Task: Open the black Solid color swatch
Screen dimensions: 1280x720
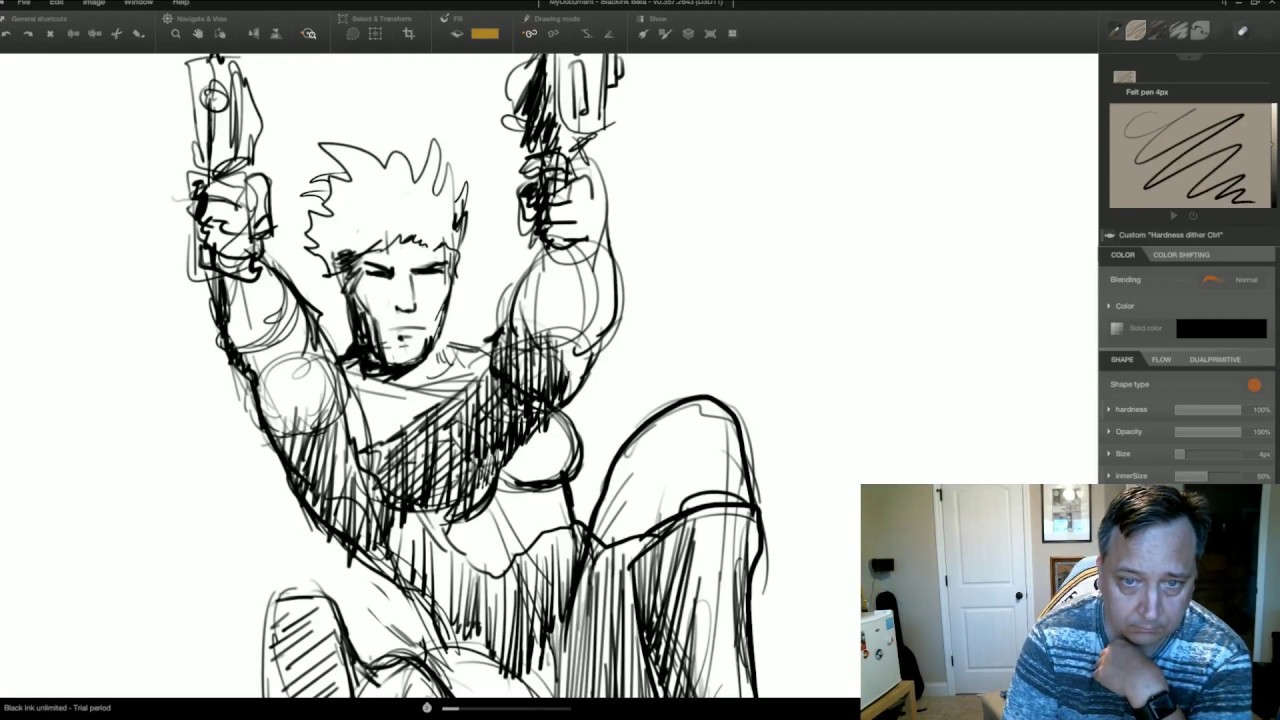Action: point(1221,328)
